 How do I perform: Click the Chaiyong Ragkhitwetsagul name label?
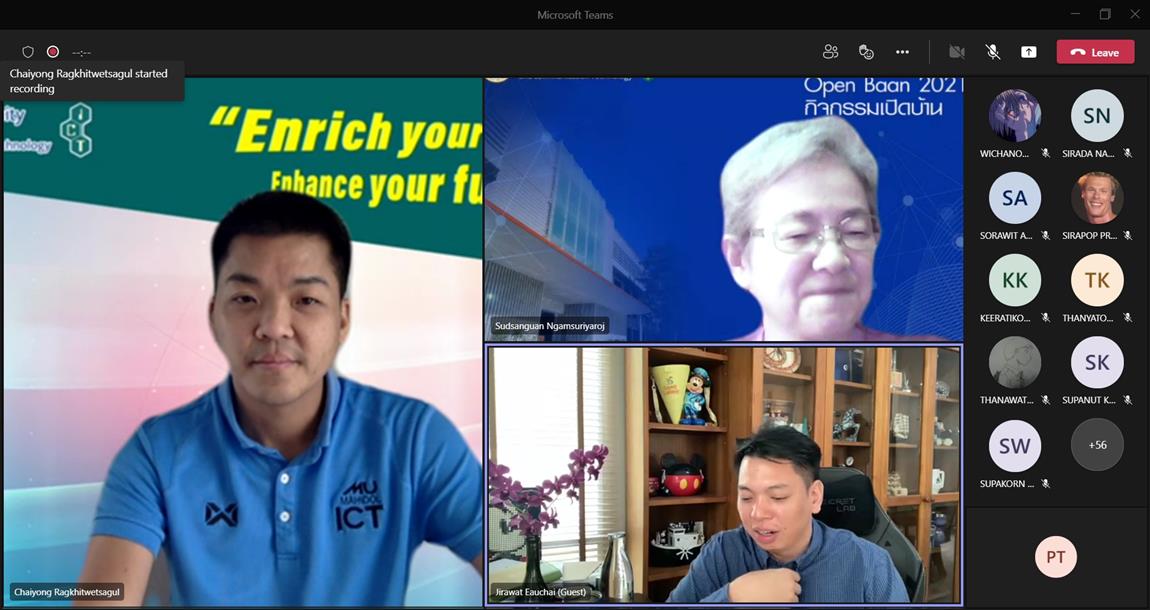(x=67, y=592)
